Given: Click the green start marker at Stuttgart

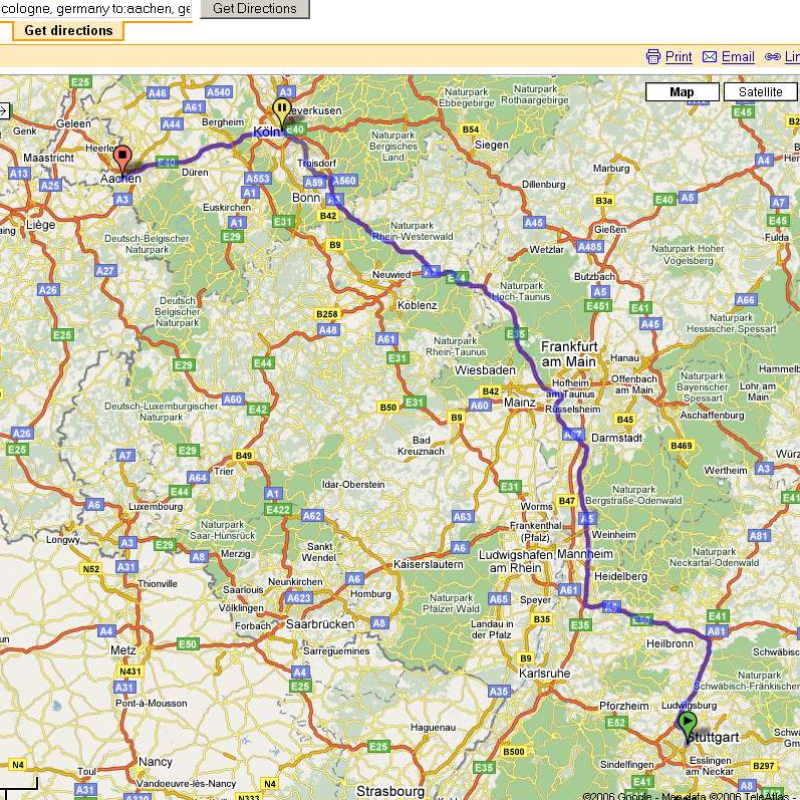Looking at the screenshot, I should 687,722.
